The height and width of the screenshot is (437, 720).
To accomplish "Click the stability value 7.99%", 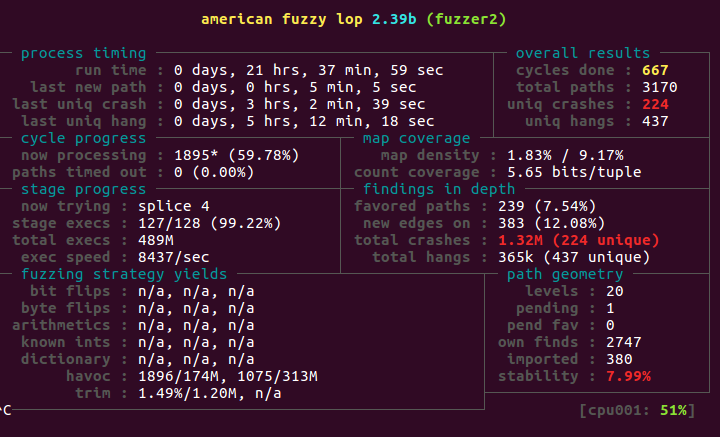I will coord(628,376).
